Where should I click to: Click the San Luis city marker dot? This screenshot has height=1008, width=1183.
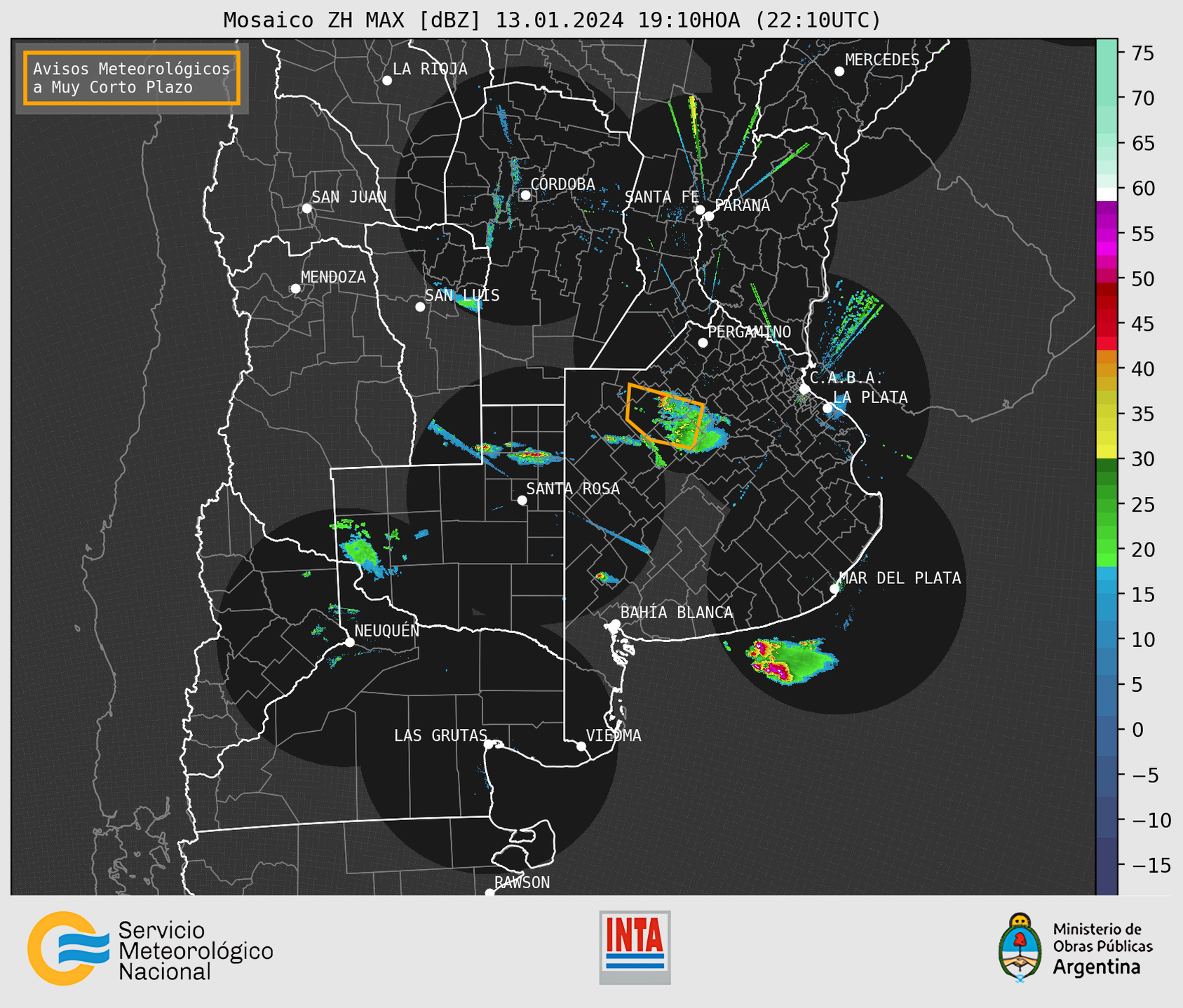tap(420, 307)
